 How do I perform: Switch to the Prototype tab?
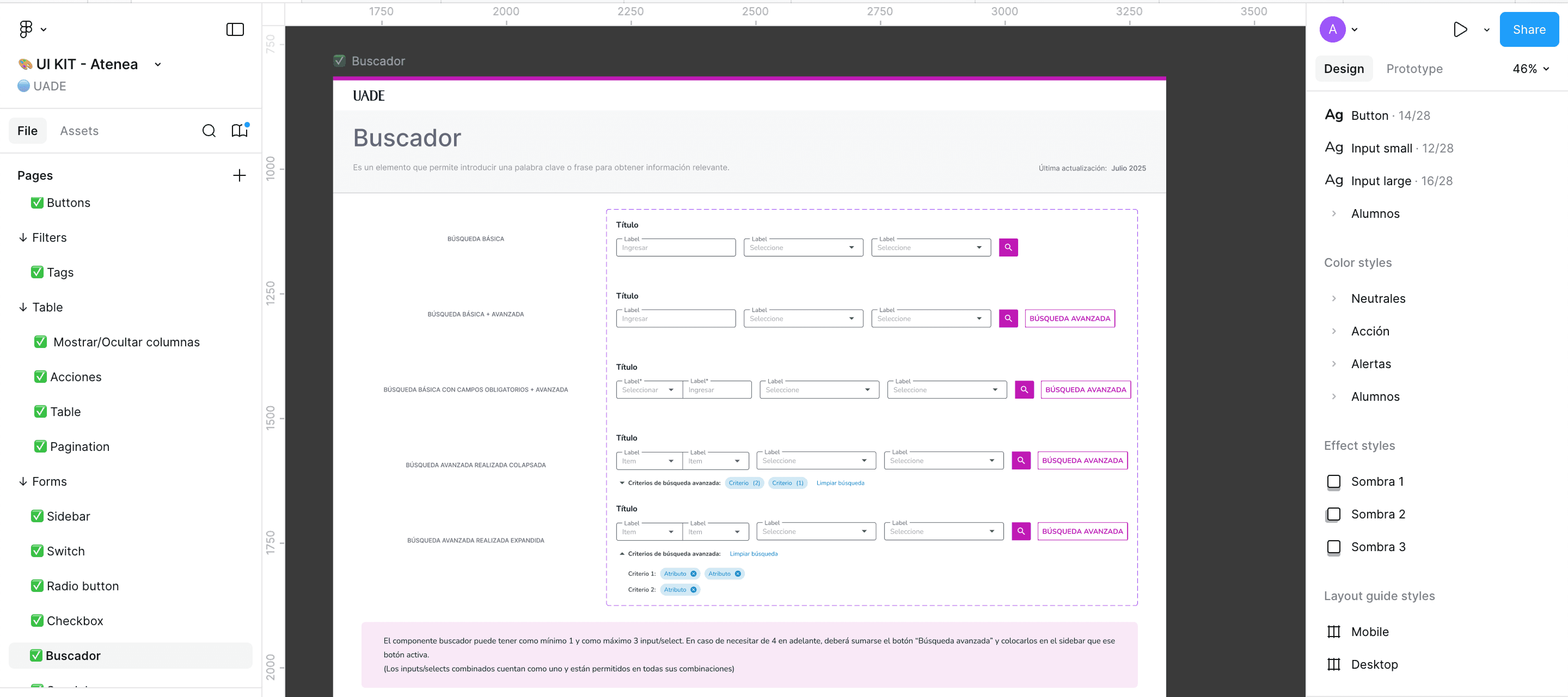pos(1414,69)
